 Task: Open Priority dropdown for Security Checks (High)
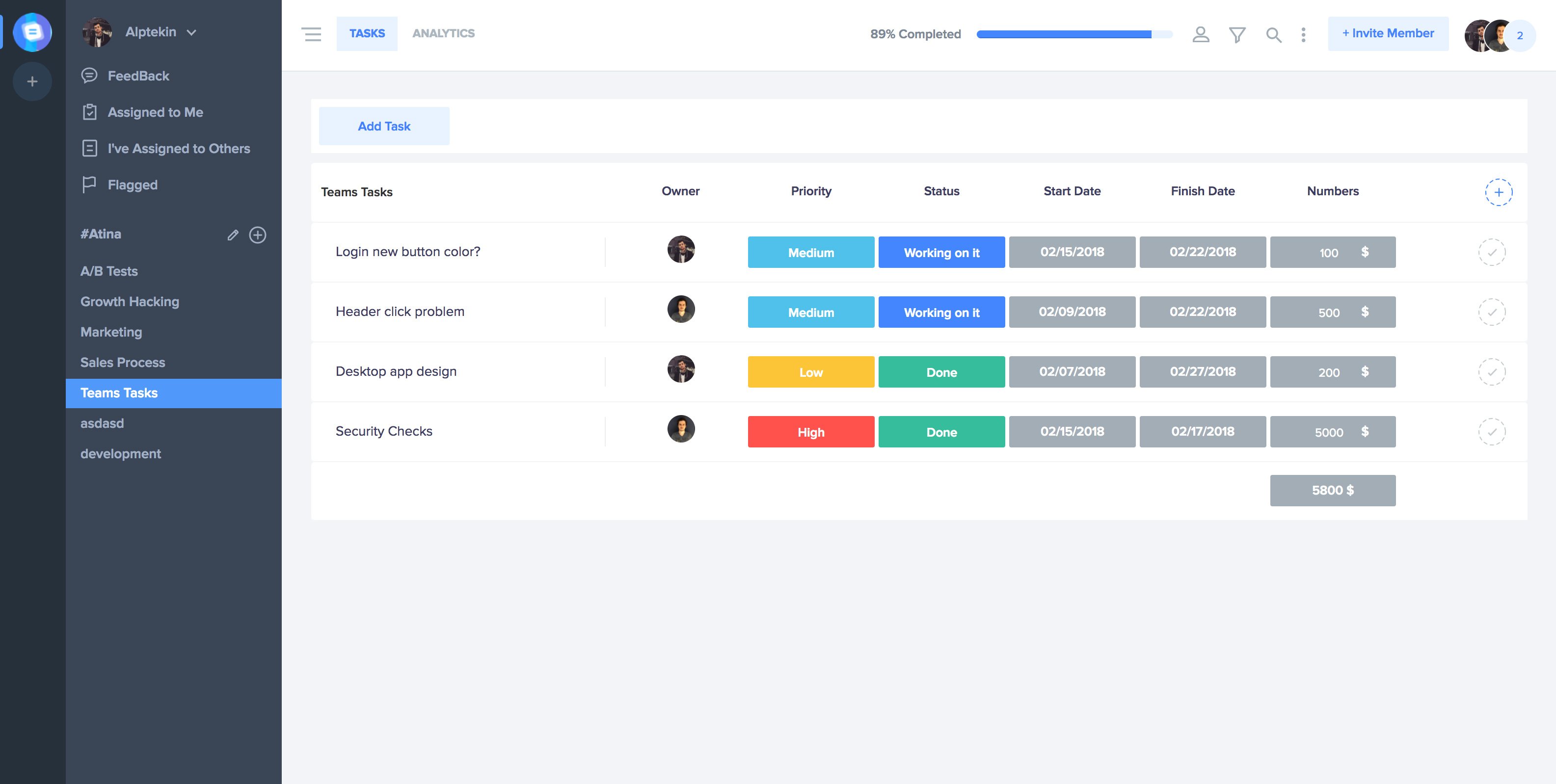click(x=810, y=432)
